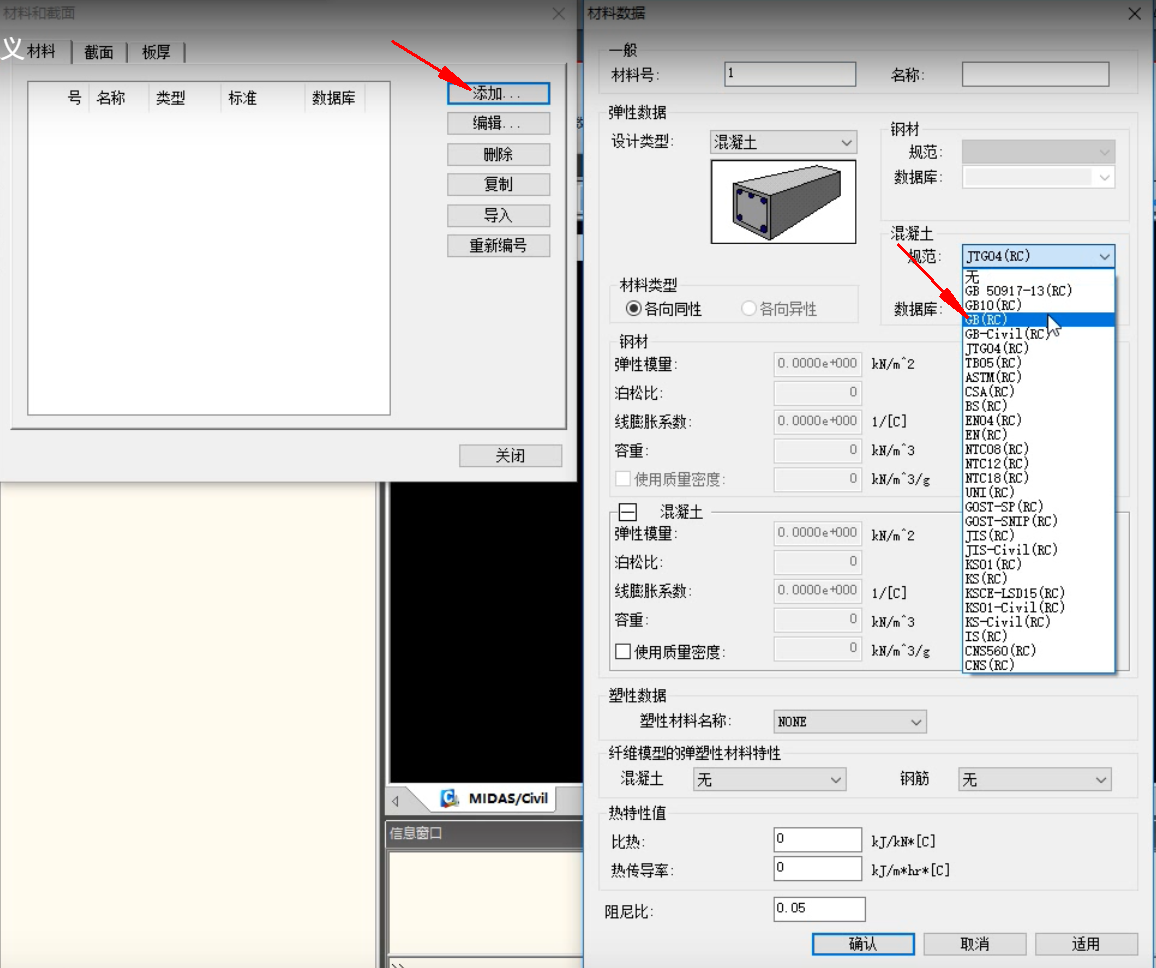Click 关闭 in materials and sections dialog
1156x968 pixels.
point(510,456)
